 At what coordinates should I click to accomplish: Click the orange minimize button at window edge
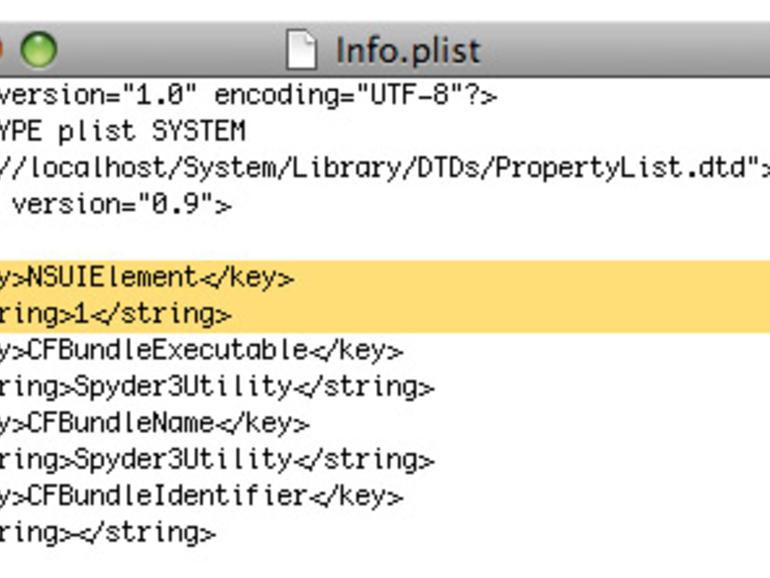pyautogui.click(x=1, y=49)
